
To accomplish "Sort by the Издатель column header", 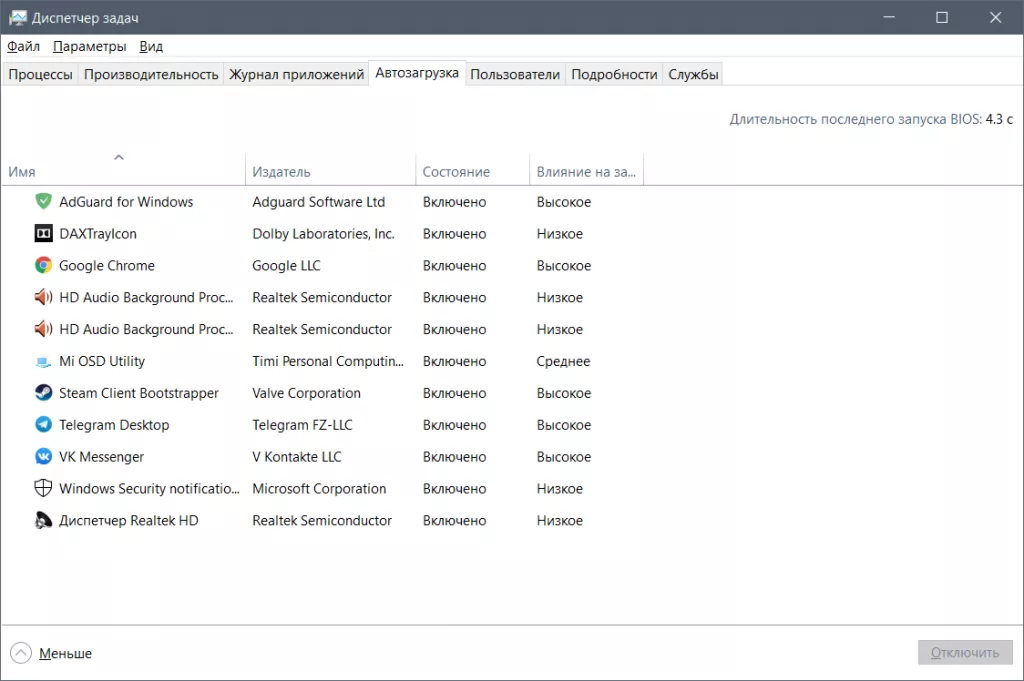I will pyautogui.click(x=281, y=172).
